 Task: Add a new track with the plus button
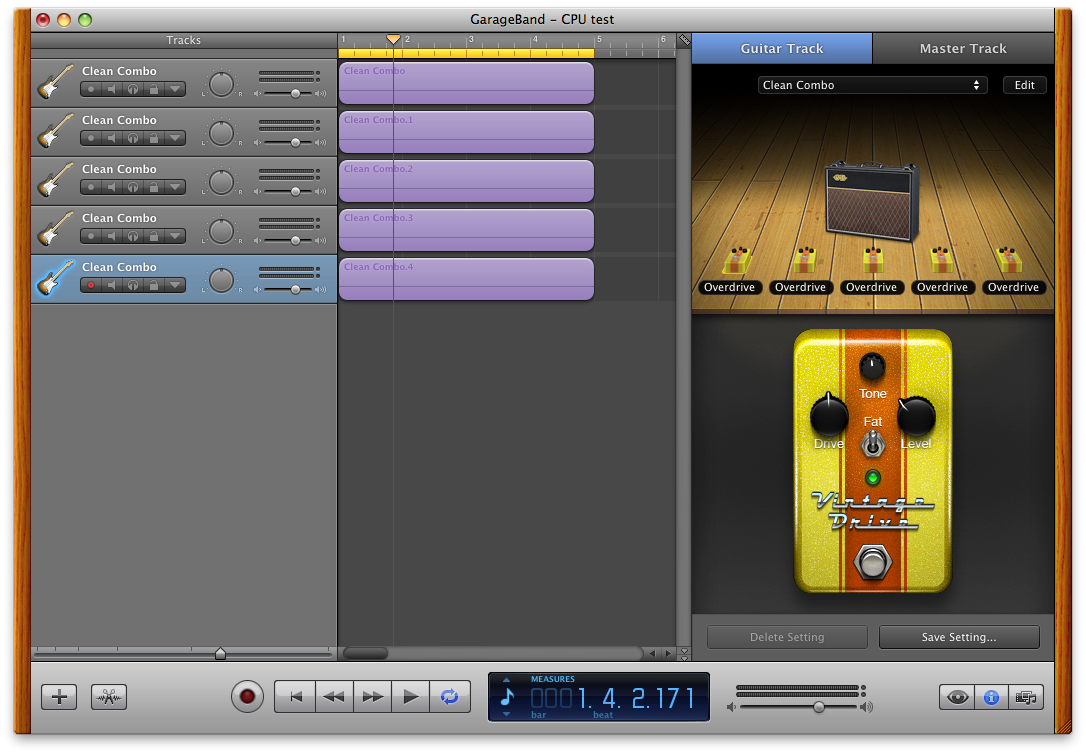point(59,697)
